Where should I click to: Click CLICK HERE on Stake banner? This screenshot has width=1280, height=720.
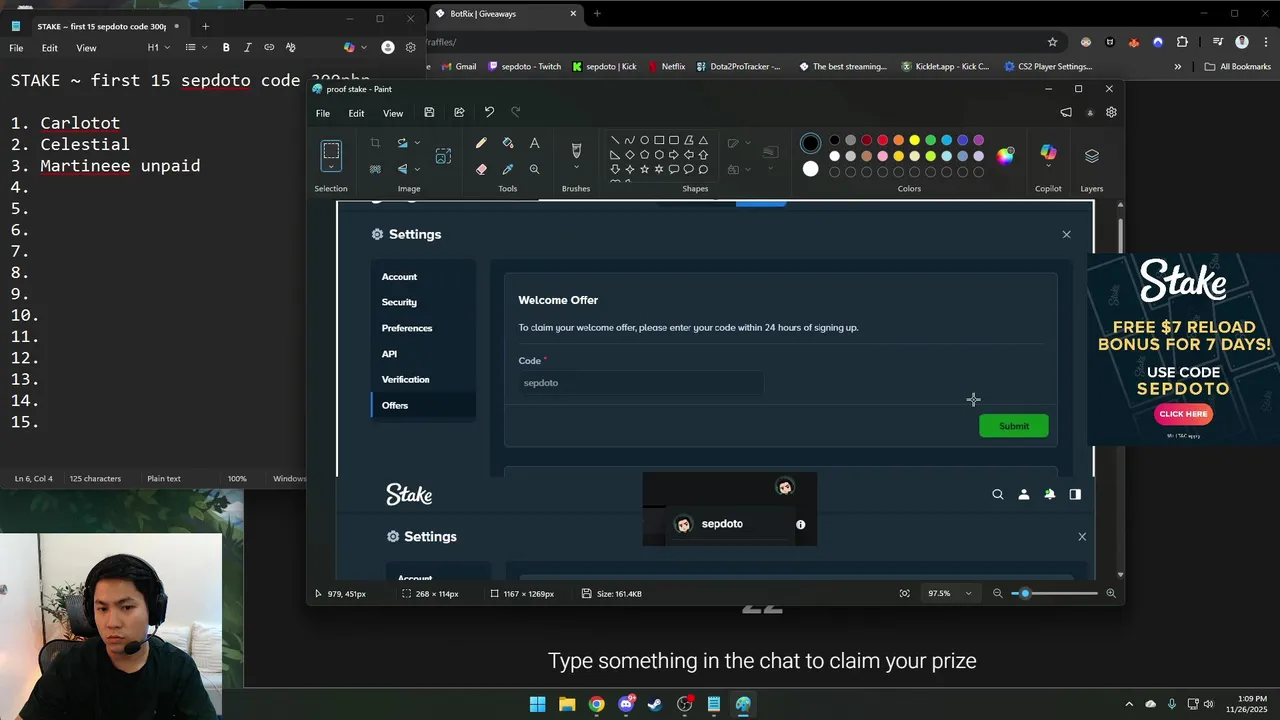(x=1183, y=414)
